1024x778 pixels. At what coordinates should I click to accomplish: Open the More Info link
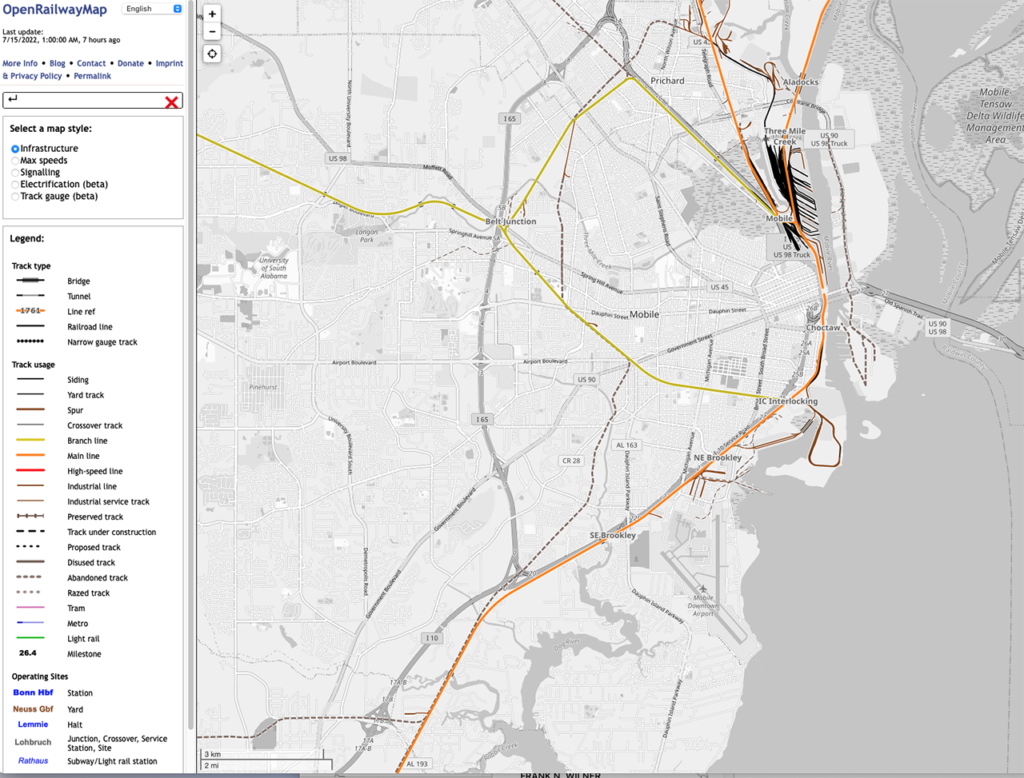pyautogui.click(x=20, y=63)
